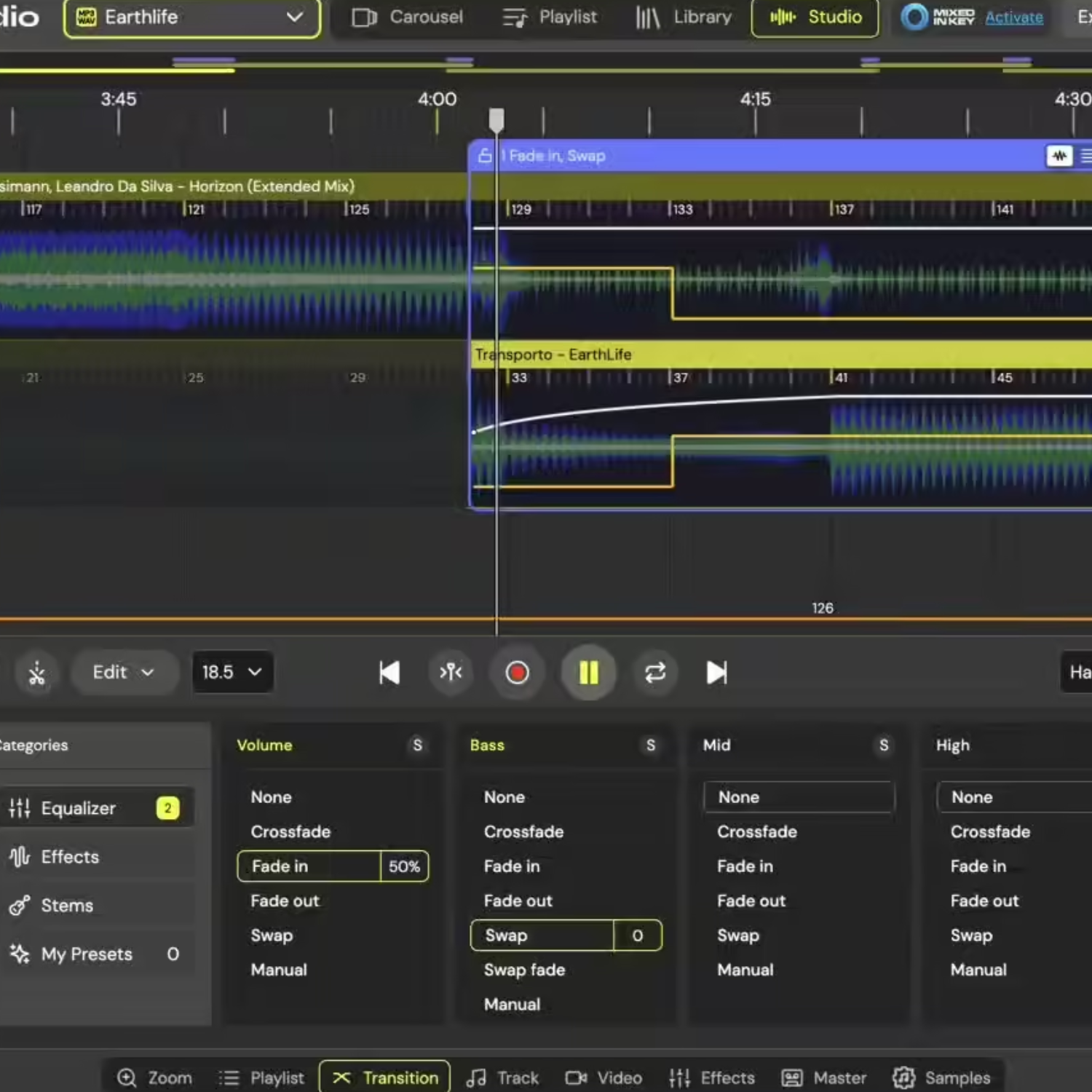
Task: Click the Transporto - EarthLife track header
Action: coord(780,355)
